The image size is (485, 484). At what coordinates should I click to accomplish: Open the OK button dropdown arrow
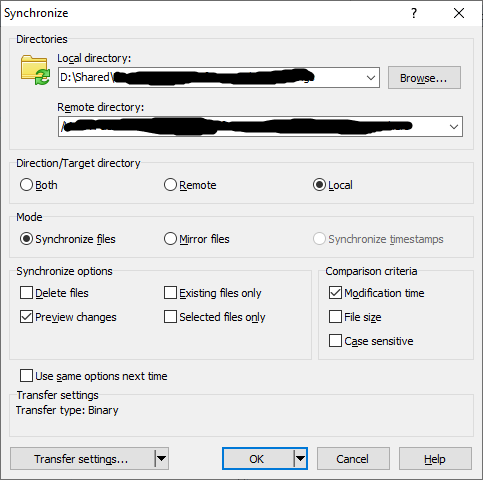point(300,459)
